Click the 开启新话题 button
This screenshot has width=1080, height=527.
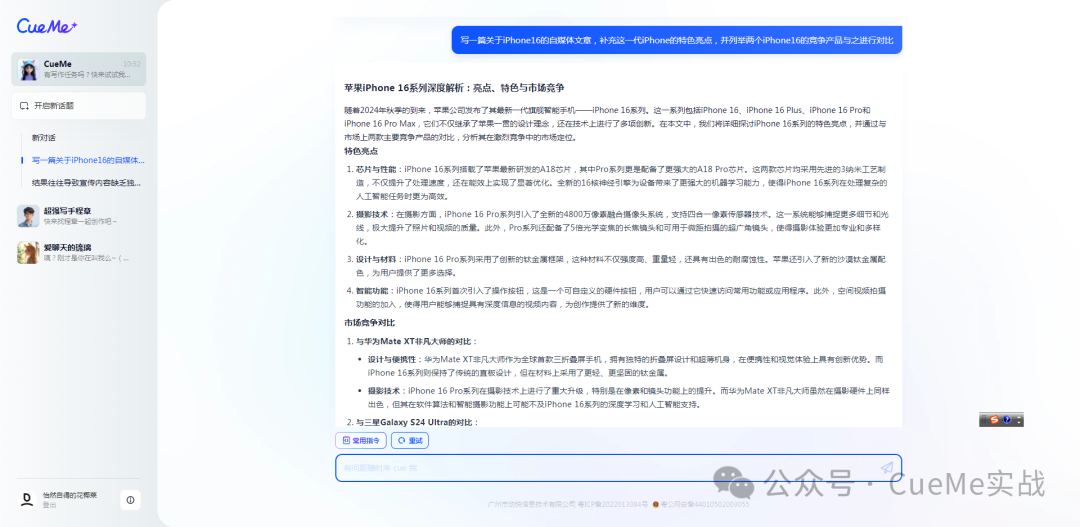(x=79, y=105)
